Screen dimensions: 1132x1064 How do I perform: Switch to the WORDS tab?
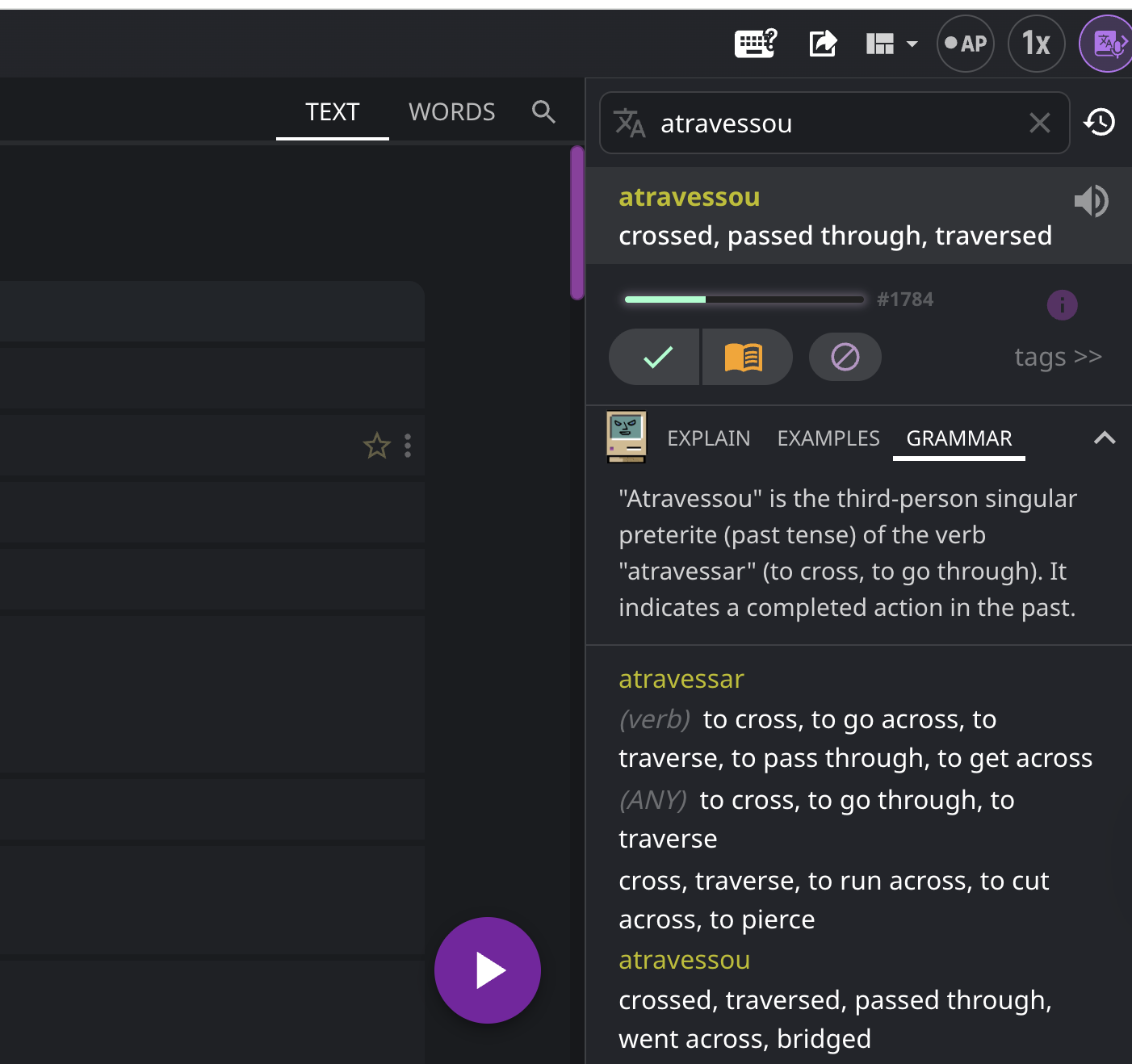tap(451, 112)
